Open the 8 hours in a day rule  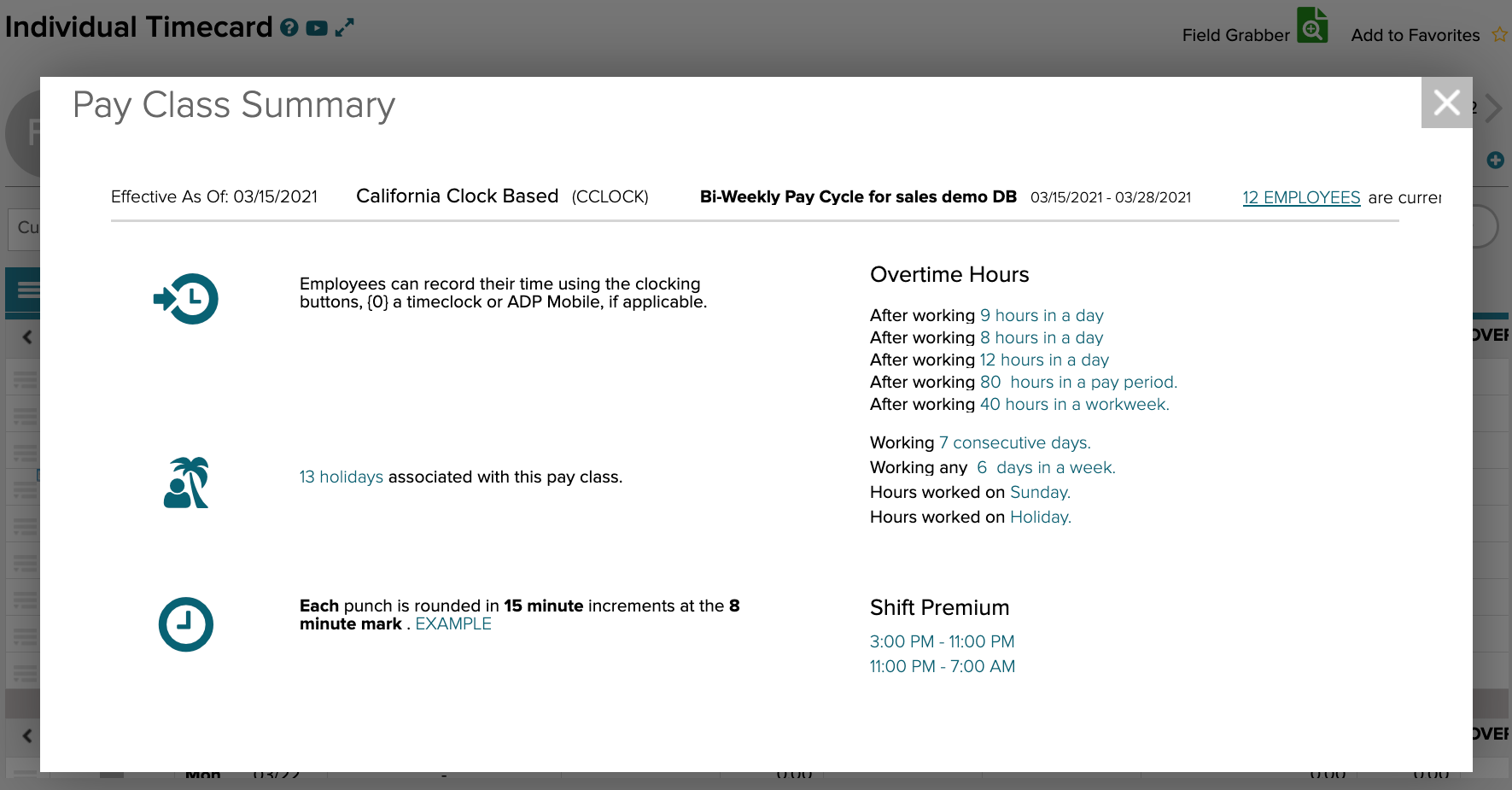[x=1042, y=337]
